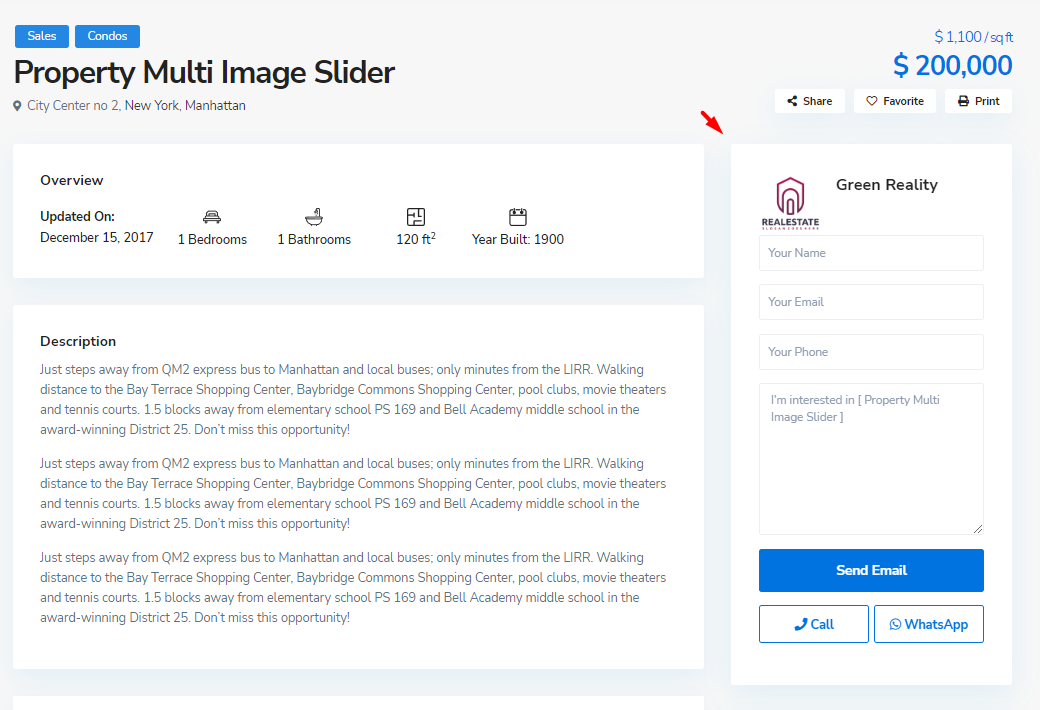Contact the agency via WhatsApp button
The height and width of the screenshot is (710, 1040).
[929, 624]
